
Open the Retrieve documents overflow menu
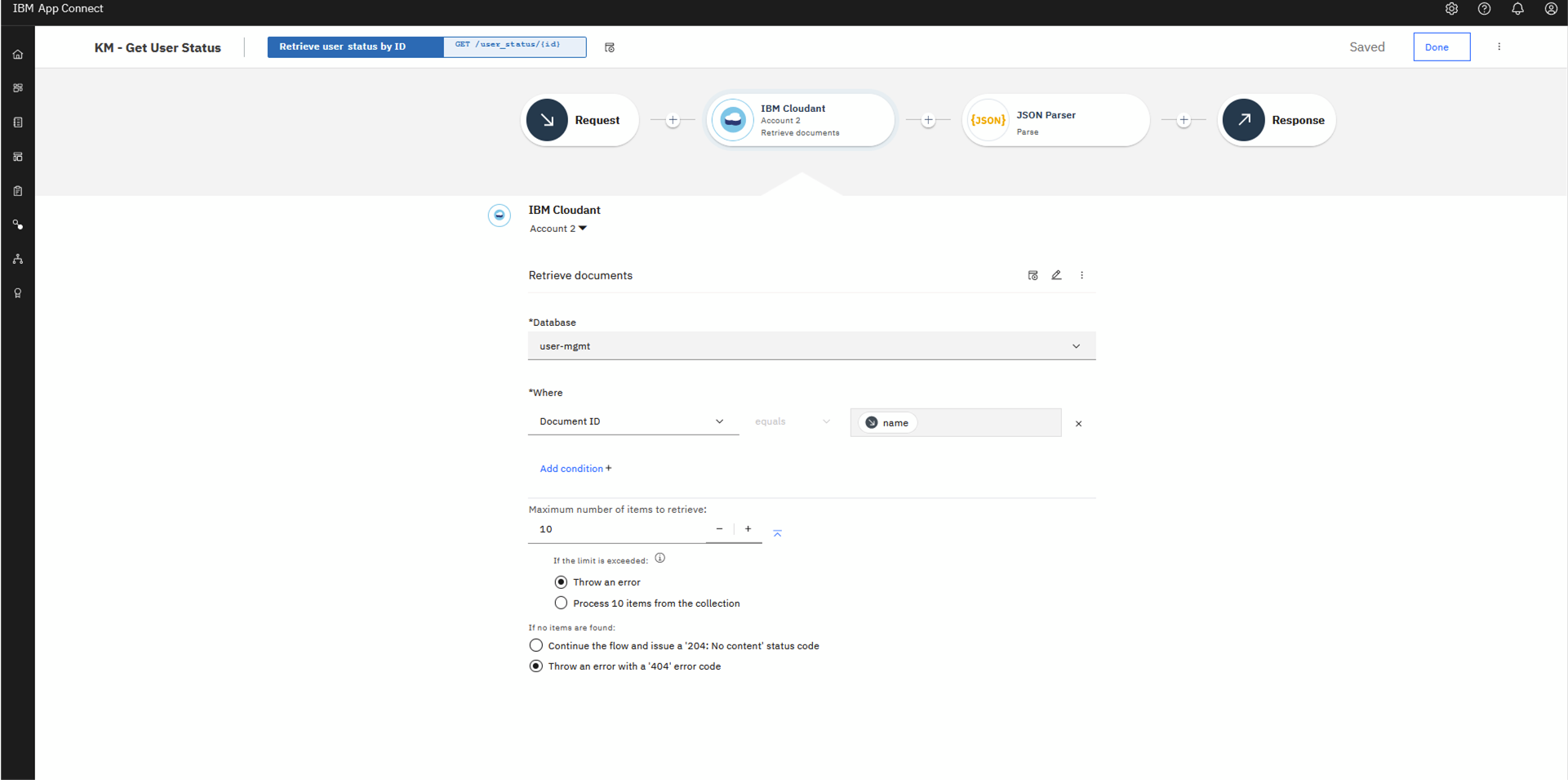(1082, 275)
